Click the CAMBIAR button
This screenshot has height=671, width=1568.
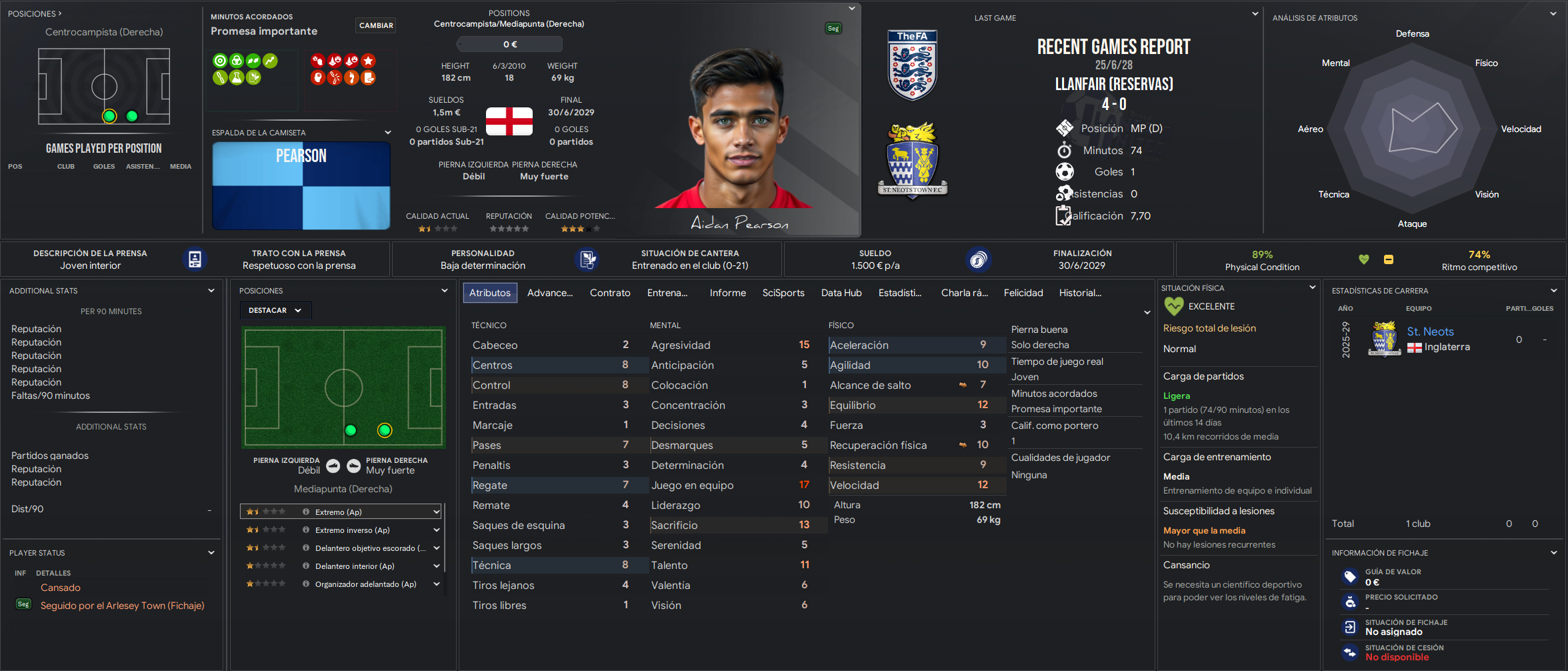click(x=376, y=25)
